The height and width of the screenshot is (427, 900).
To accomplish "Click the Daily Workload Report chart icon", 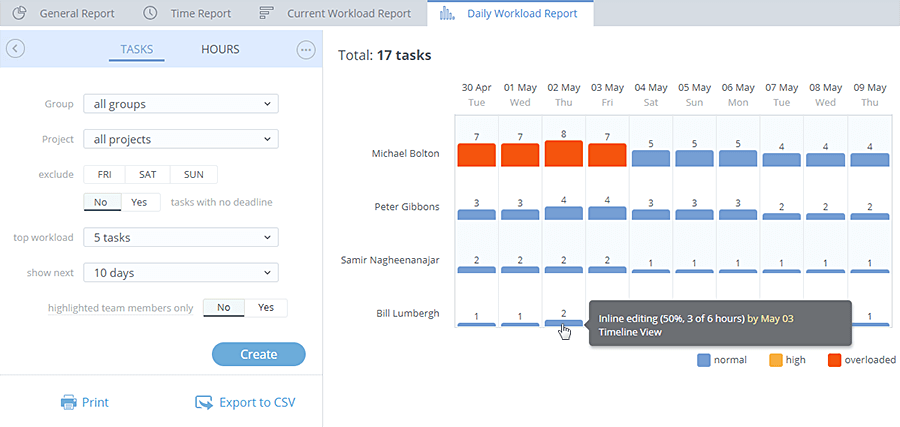I will point(447,13).
